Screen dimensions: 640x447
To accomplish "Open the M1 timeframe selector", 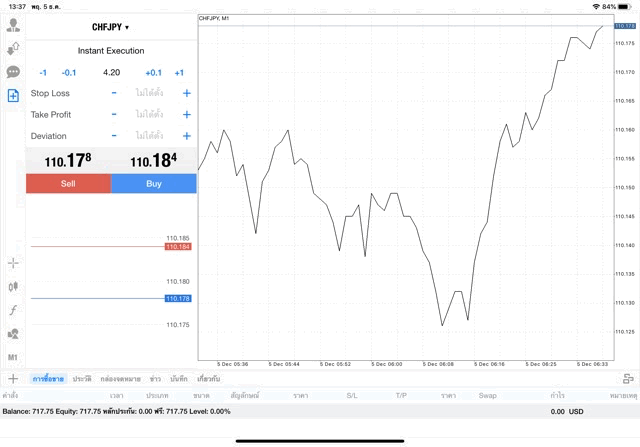I will (13, 357).
